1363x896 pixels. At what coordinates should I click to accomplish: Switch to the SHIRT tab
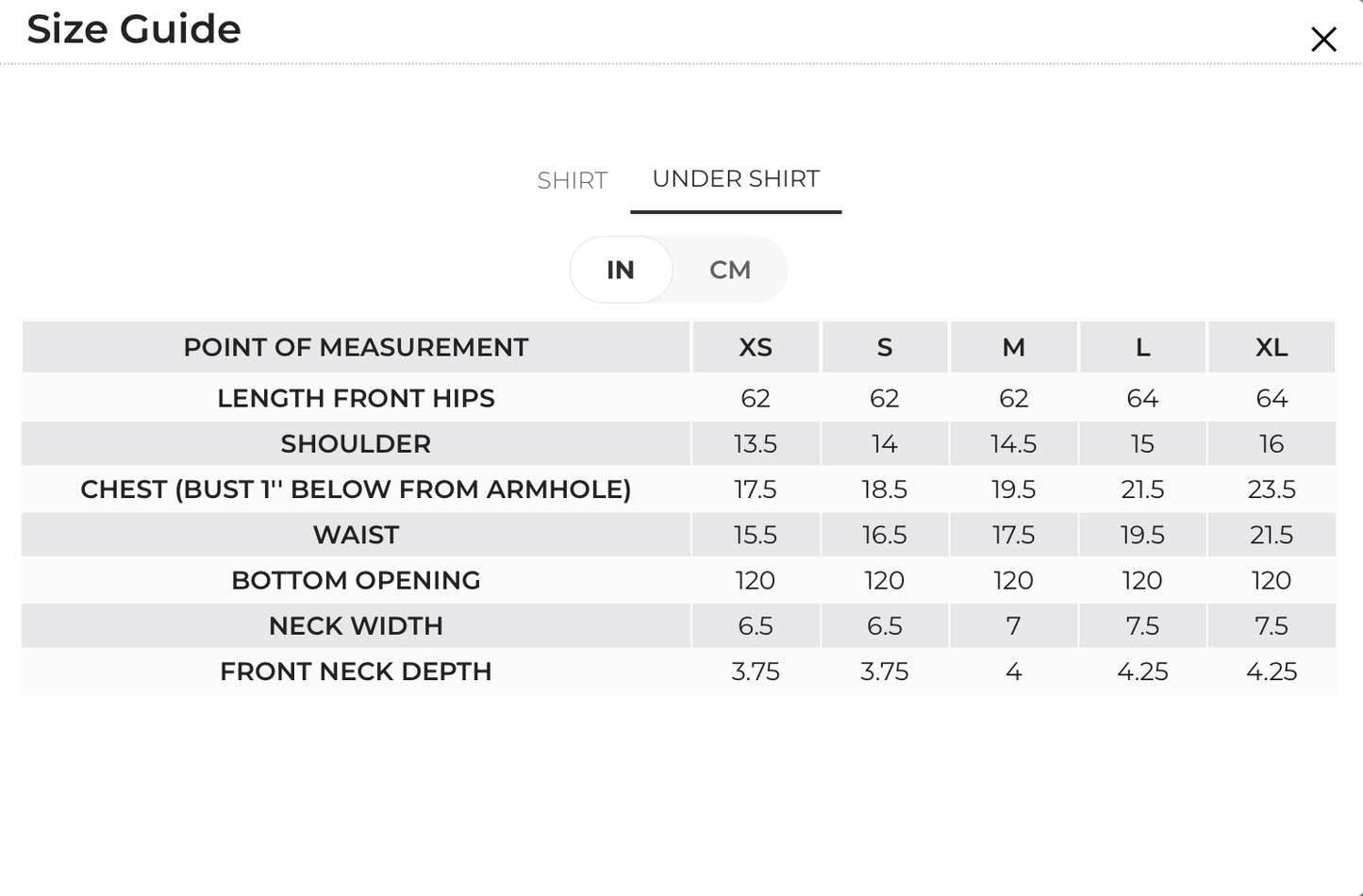click(573, 180)
